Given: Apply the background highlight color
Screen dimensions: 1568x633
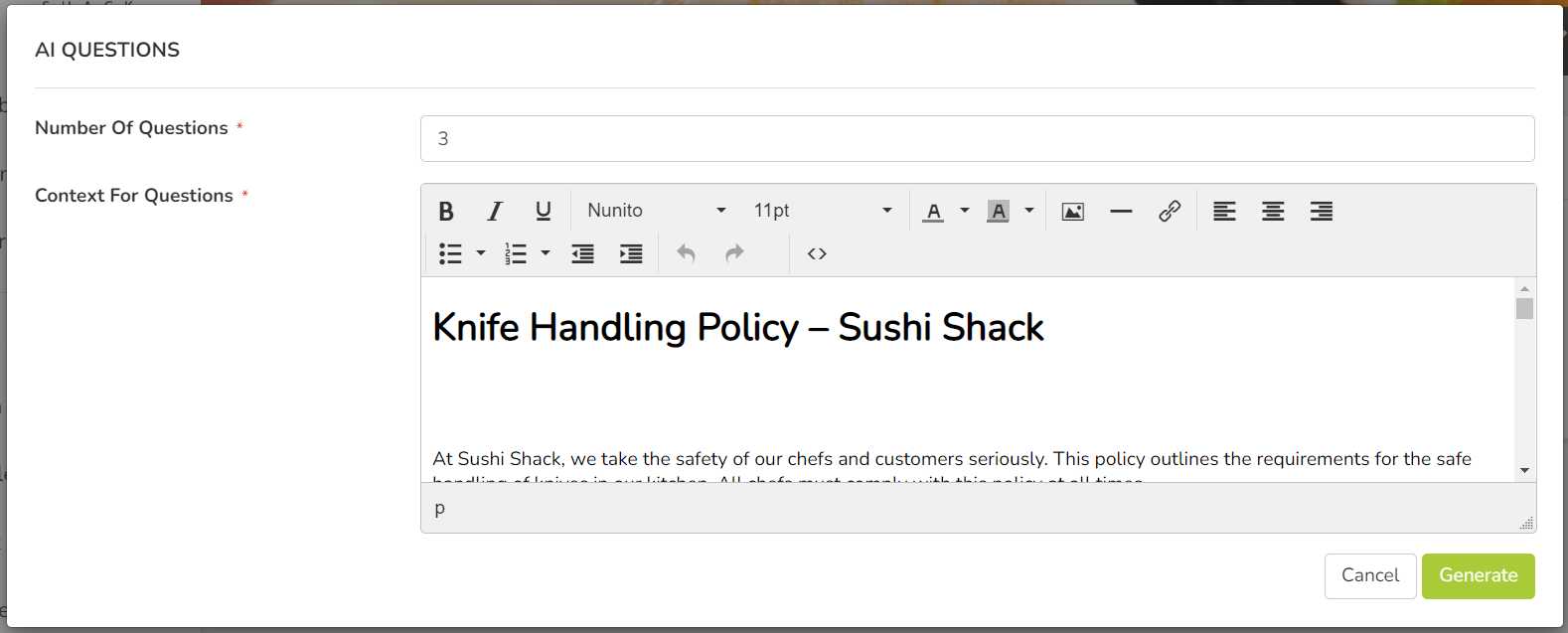Looking at the screenshot, I should point(999,211).
